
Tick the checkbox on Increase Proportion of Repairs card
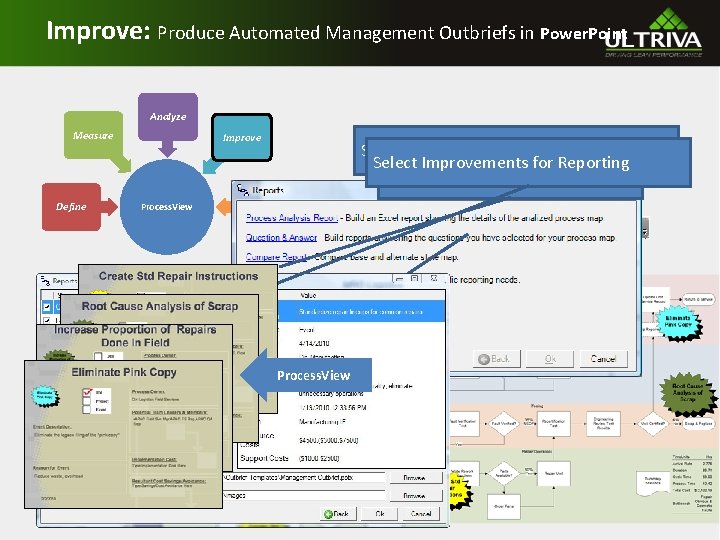click(x=98, y=356)
